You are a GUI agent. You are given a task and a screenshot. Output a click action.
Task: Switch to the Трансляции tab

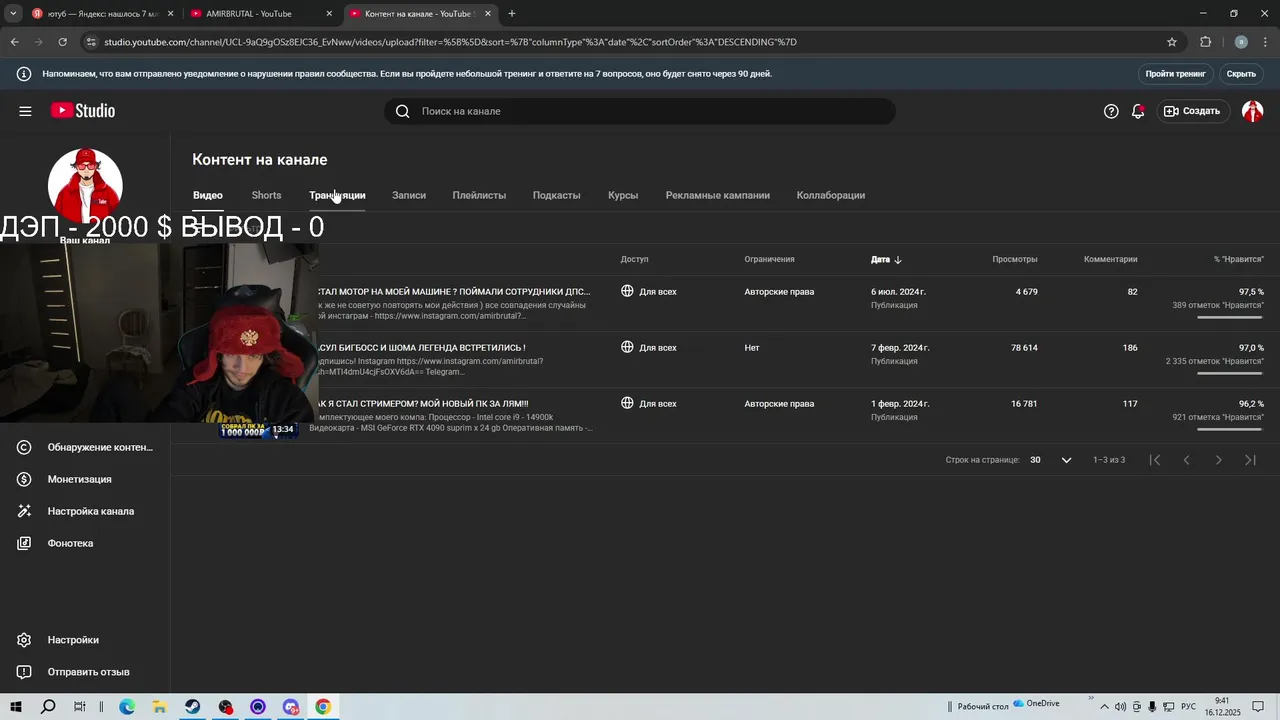[x=337, y=195]
